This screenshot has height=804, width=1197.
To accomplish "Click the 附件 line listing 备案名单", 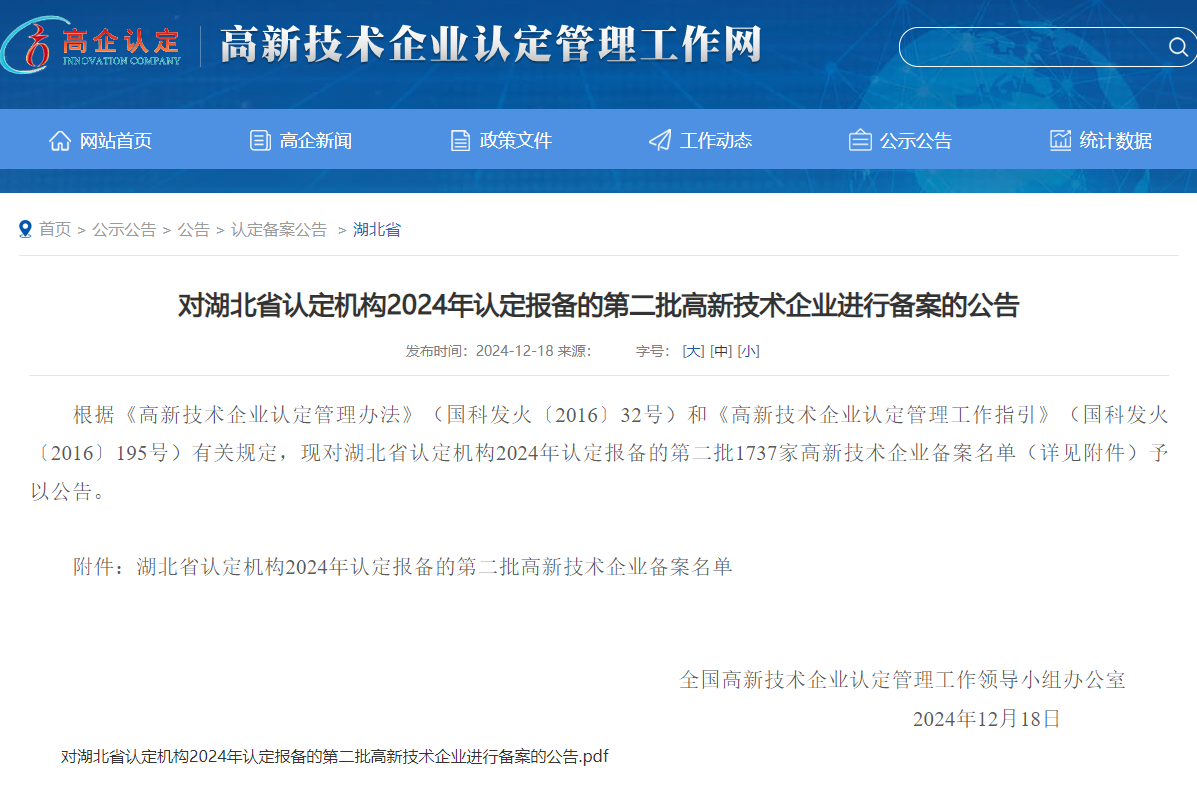I will coord(402,567).
